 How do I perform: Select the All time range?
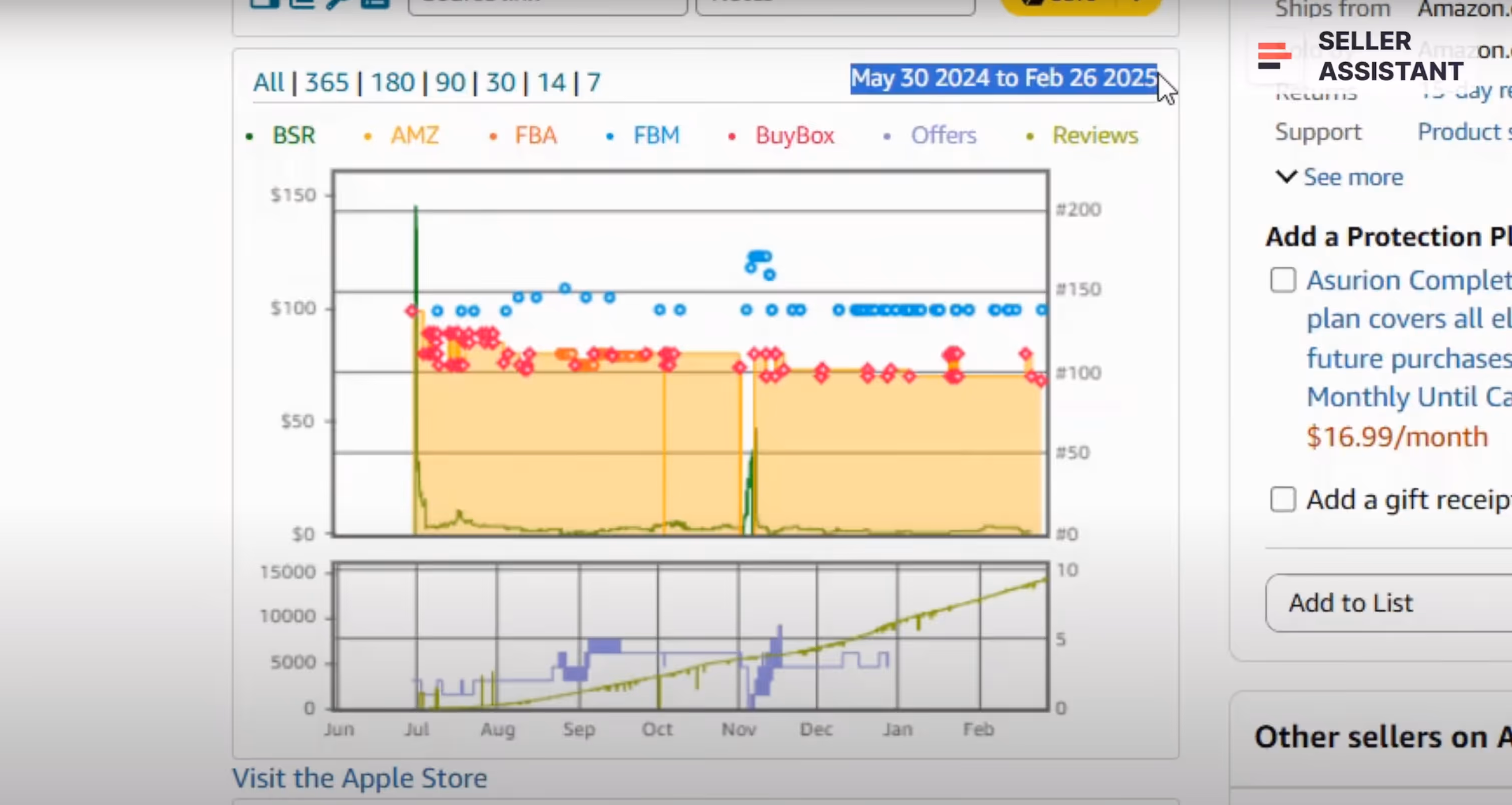268,82
